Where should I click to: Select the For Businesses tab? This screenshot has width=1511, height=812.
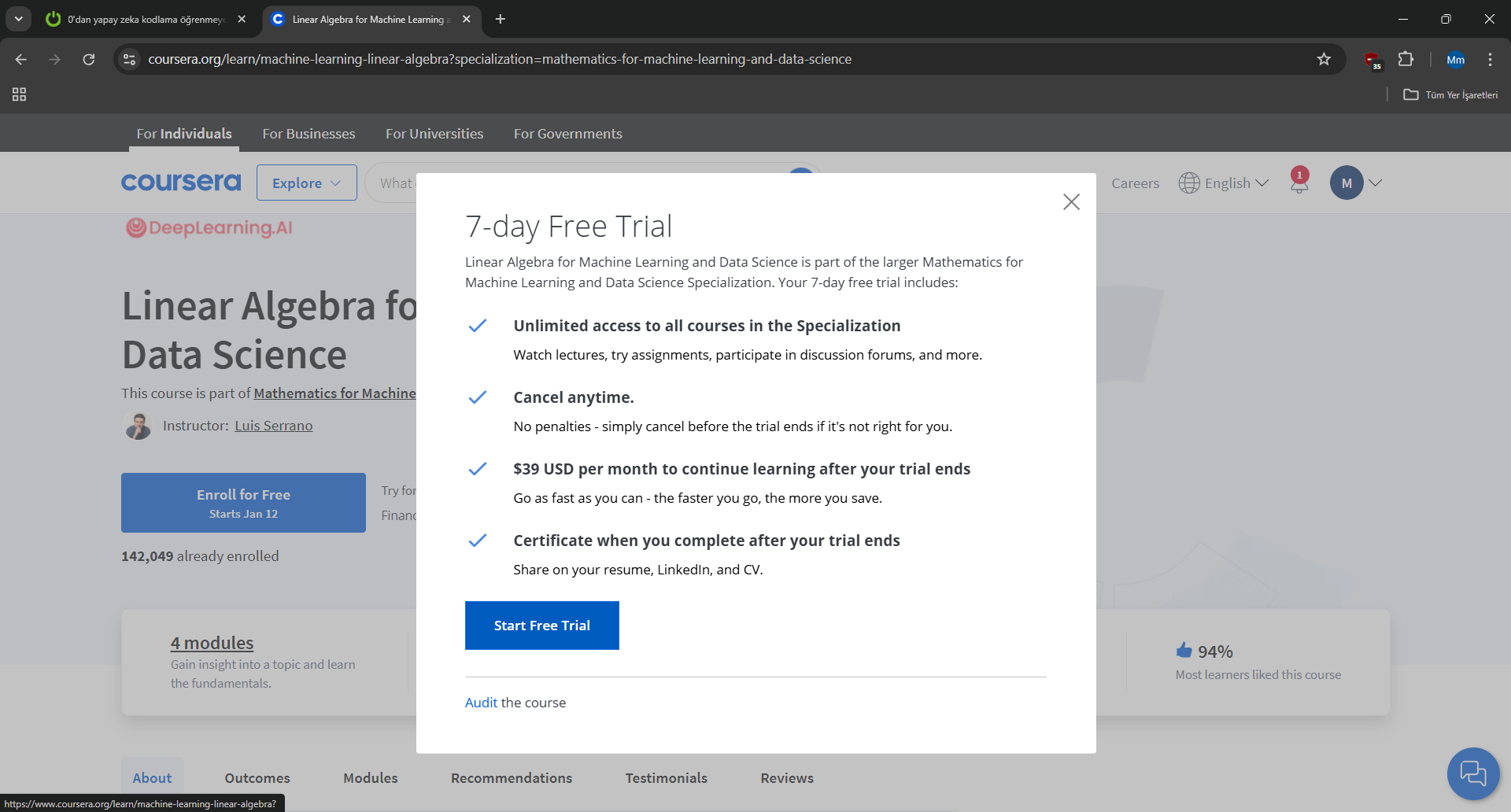(x=308, y=134)
